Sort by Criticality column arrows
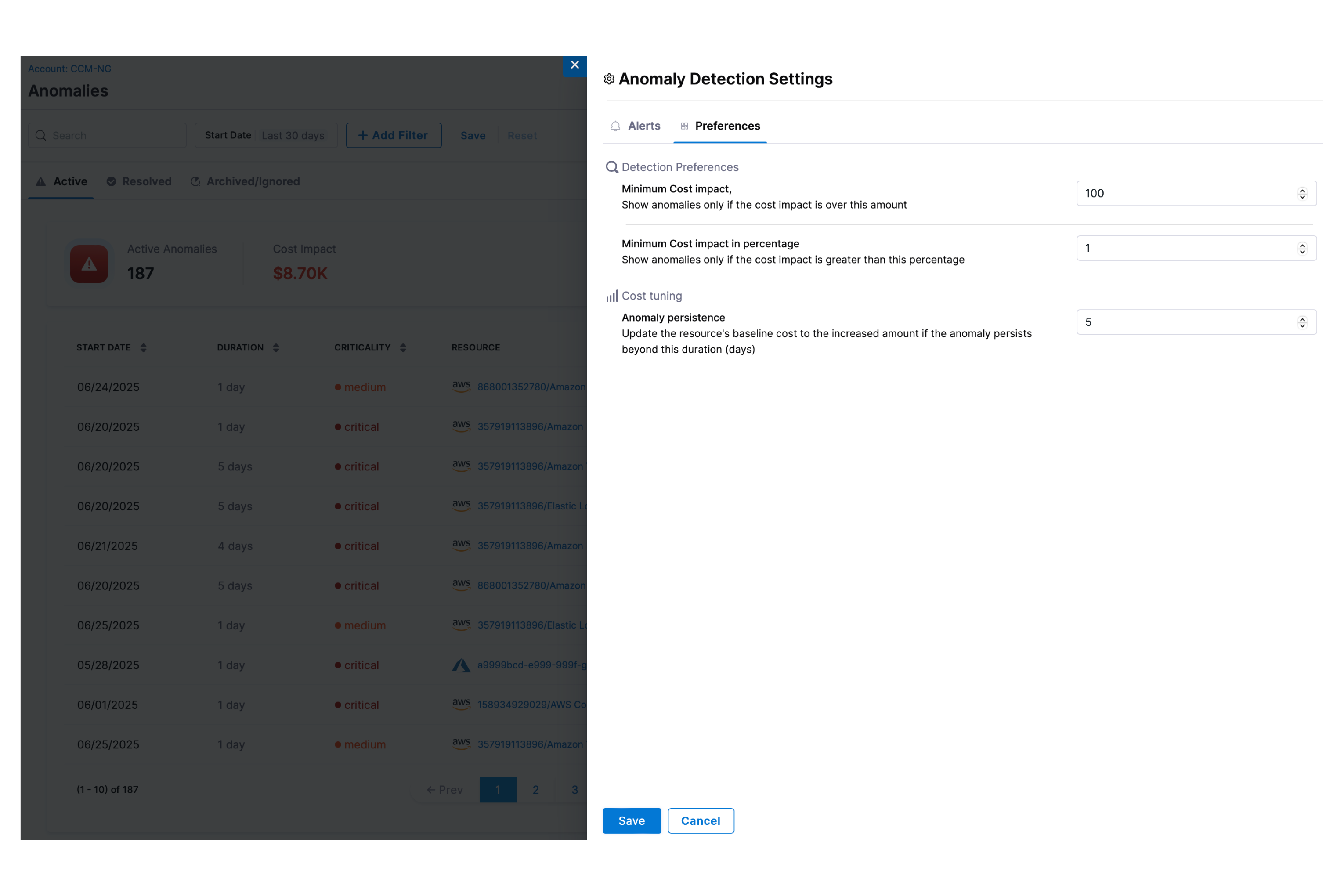 403,348
